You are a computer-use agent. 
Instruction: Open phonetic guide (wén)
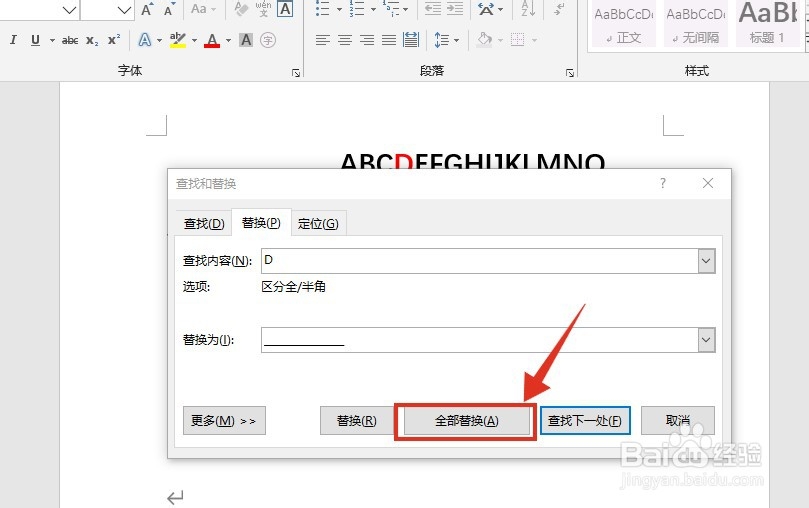263,9
